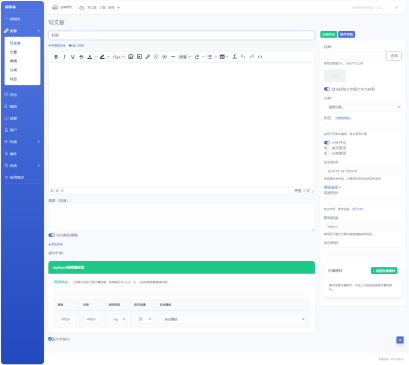The width and height of the screenshot is (409, 365).
Task: Toggle bold in the editor toolbar
Action: pyautogui.click(x=56, y=57)
